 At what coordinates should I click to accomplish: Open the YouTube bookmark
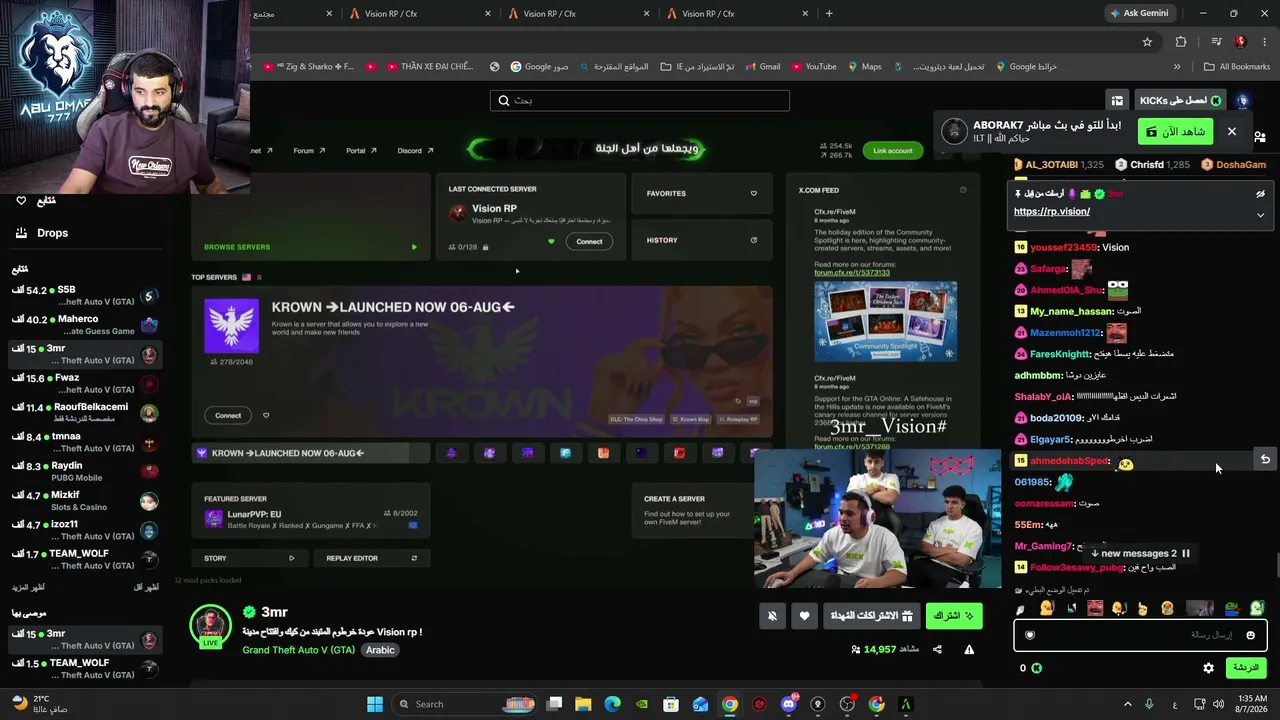pyautogui.click(x=813, y=67)
